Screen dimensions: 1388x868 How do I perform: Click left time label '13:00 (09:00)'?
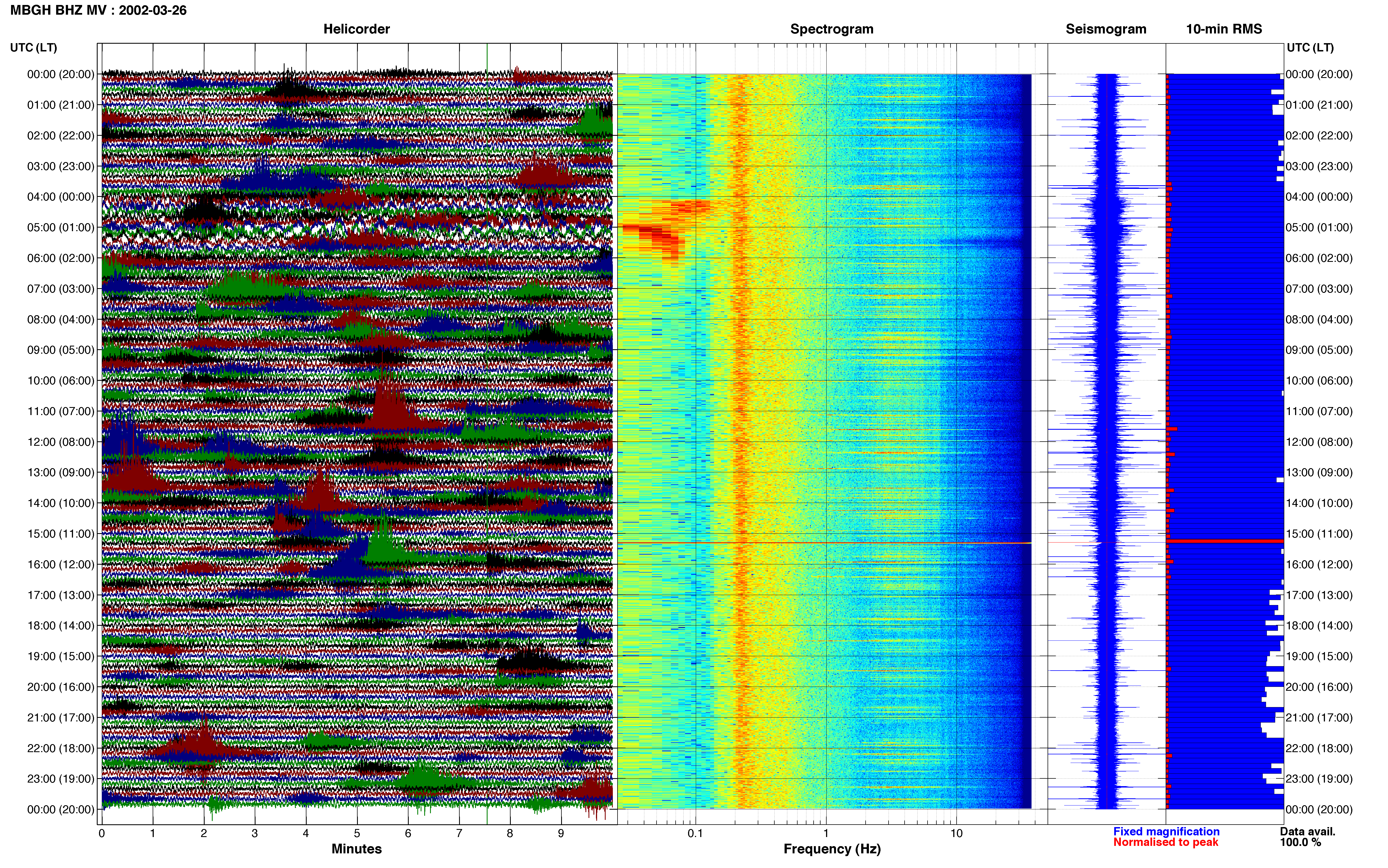[x=61, y=473]
